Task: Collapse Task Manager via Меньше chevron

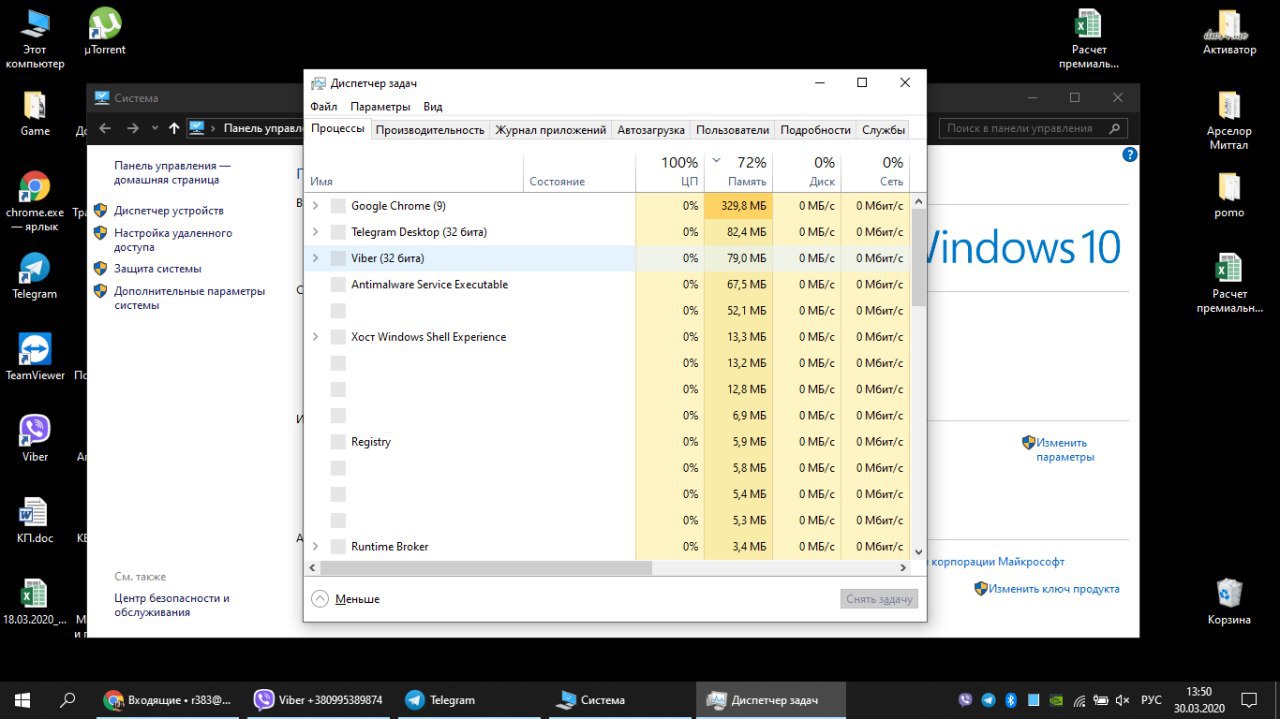Action: 320,599
